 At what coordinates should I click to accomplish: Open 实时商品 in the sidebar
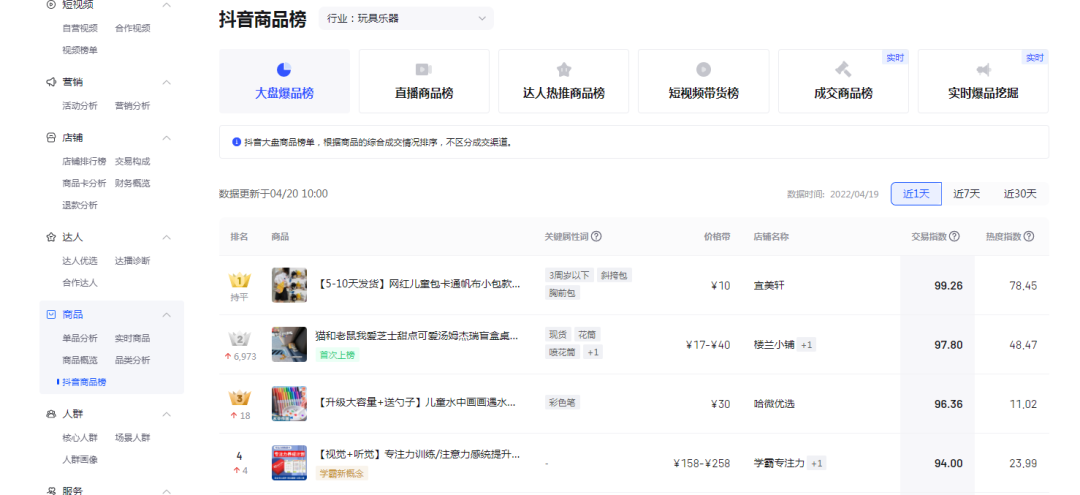click(x=132, y=339)
